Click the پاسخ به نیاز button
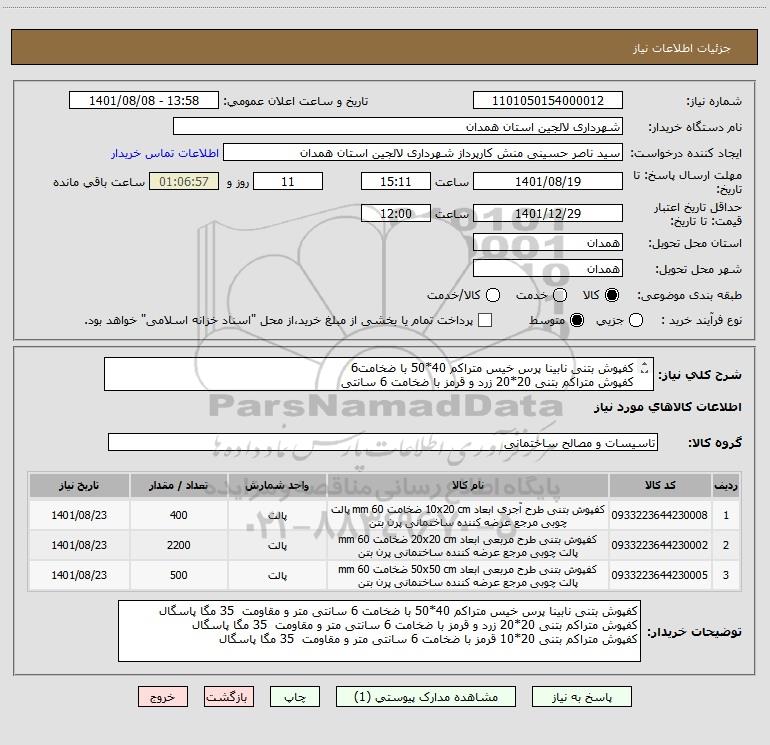This screenshot has width=770, height=745. 582,697
